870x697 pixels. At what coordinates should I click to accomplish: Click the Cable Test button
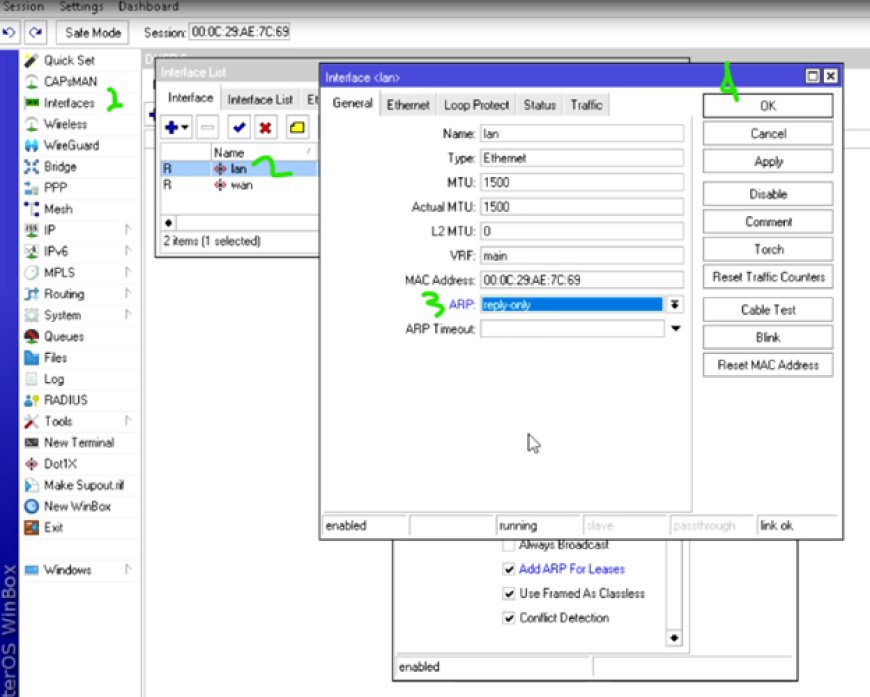(x=768, y=310)
